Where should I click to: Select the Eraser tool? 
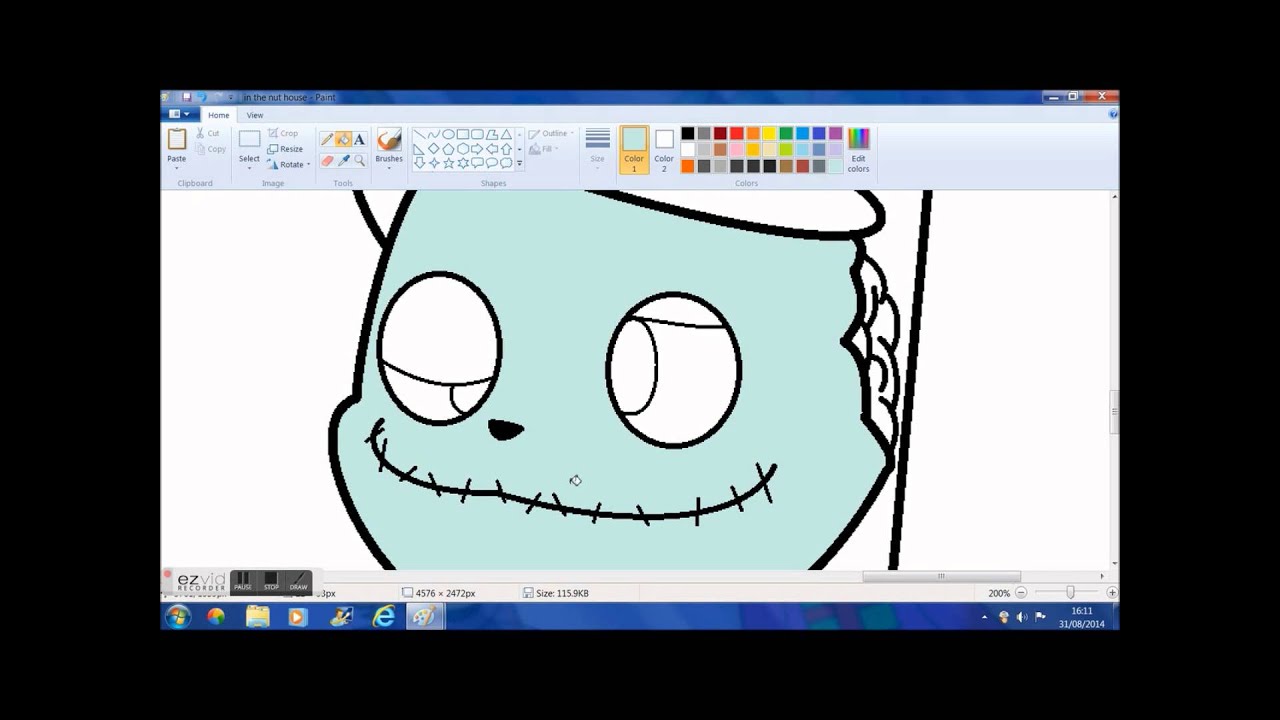point(327,161)
